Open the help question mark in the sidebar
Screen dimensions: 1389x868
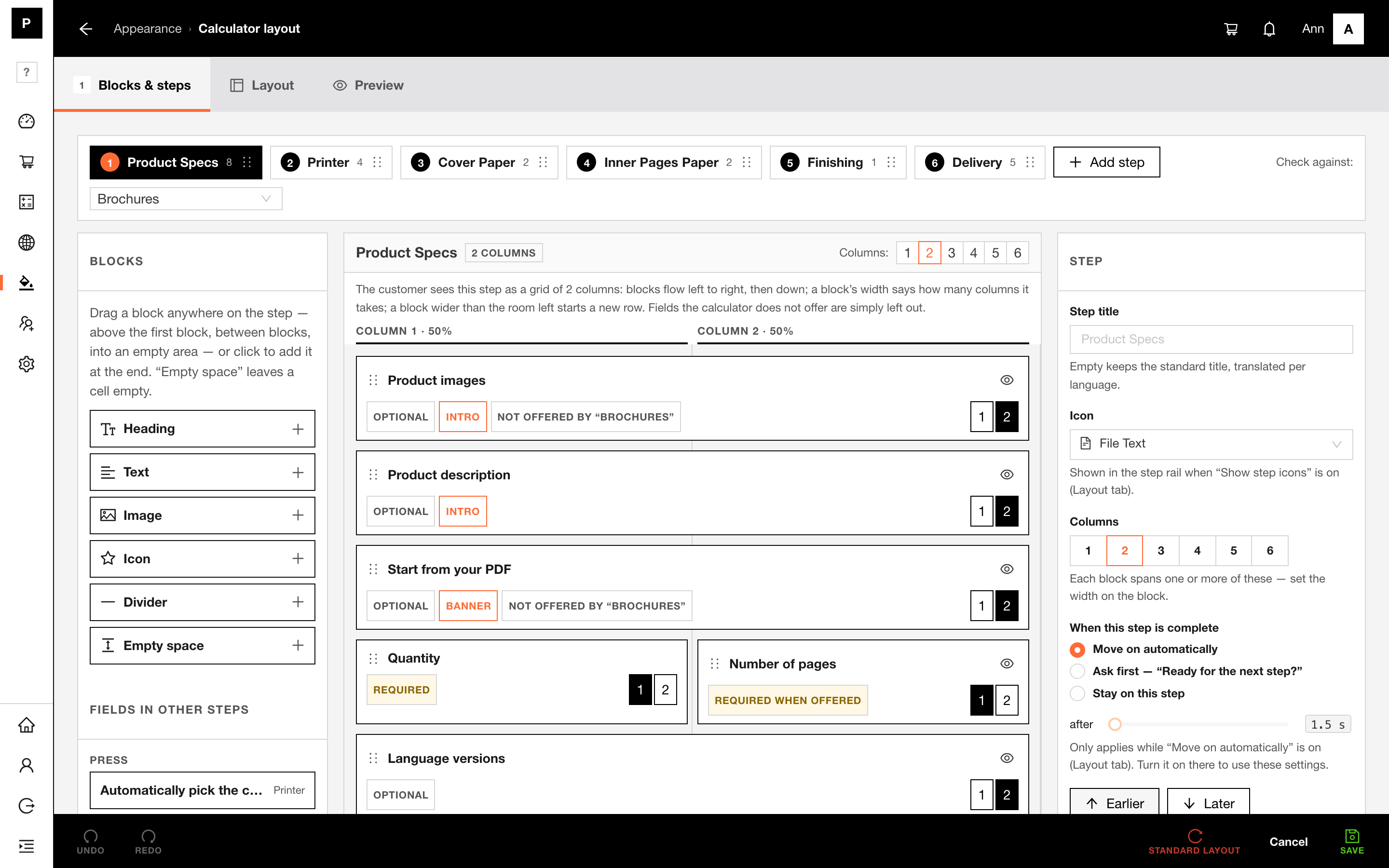(27, 72)
